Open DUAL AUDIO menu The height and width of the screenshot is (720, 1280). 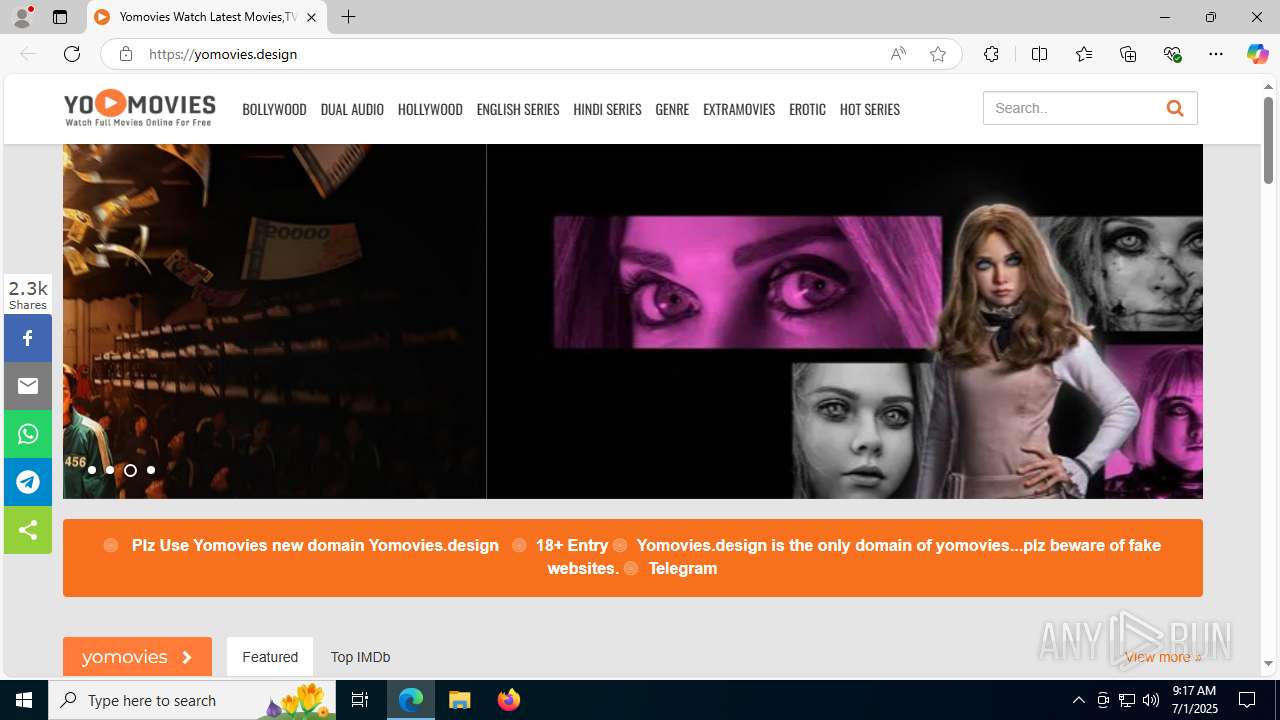[x=352, y=109]
